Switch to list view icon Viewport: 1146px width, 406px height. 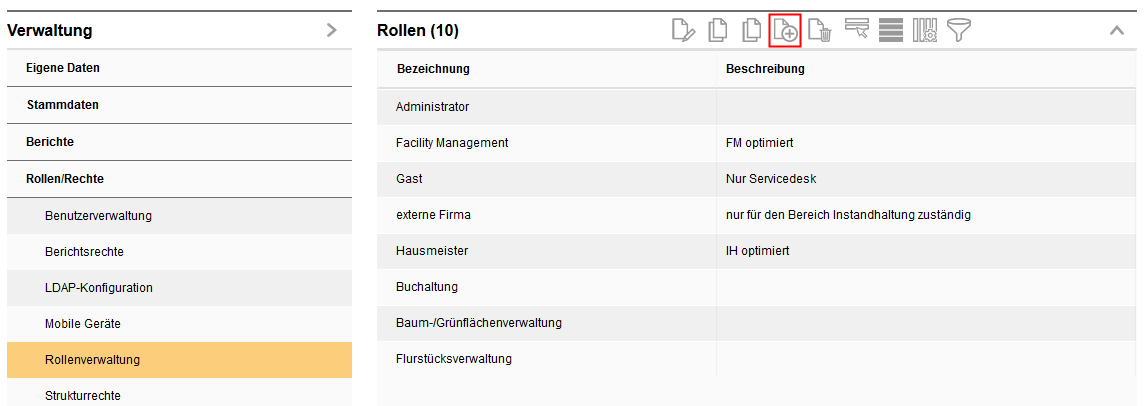891,31
